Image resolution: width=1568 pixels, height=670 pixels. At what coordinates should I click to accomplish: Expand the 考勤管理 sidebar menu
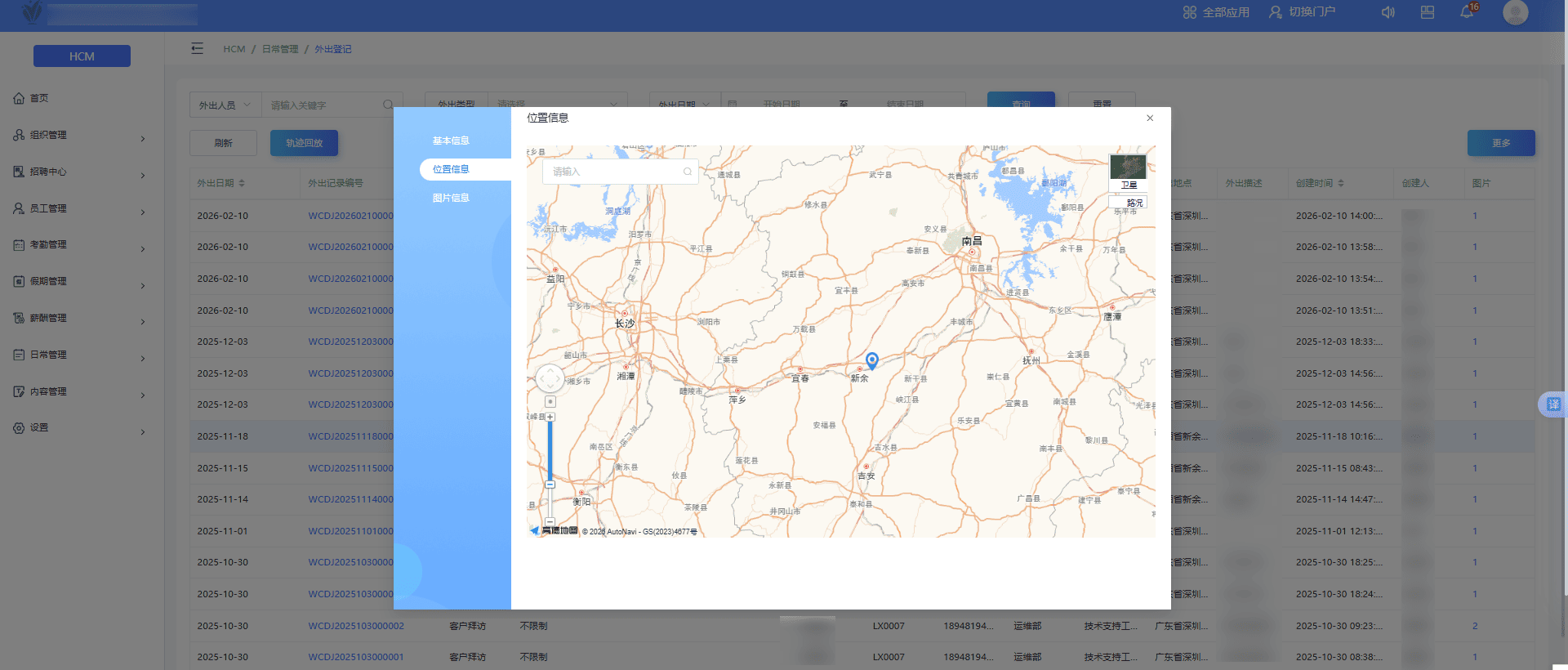pyautogui.click(x=80, y=245)
